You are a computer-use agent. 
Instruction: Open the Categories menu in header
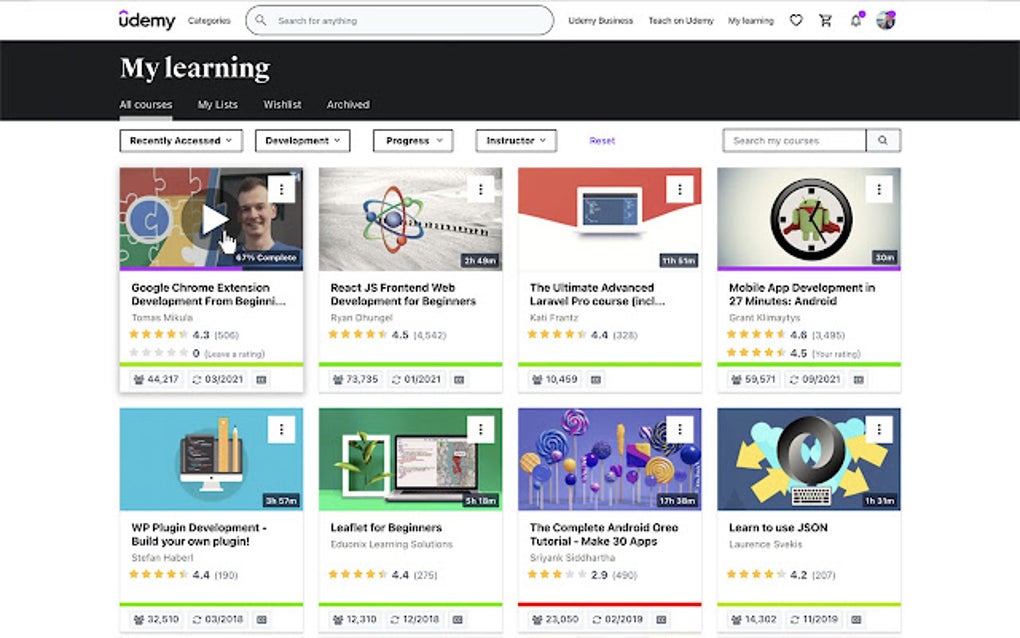pyautogui.click(x=209, y=21)
